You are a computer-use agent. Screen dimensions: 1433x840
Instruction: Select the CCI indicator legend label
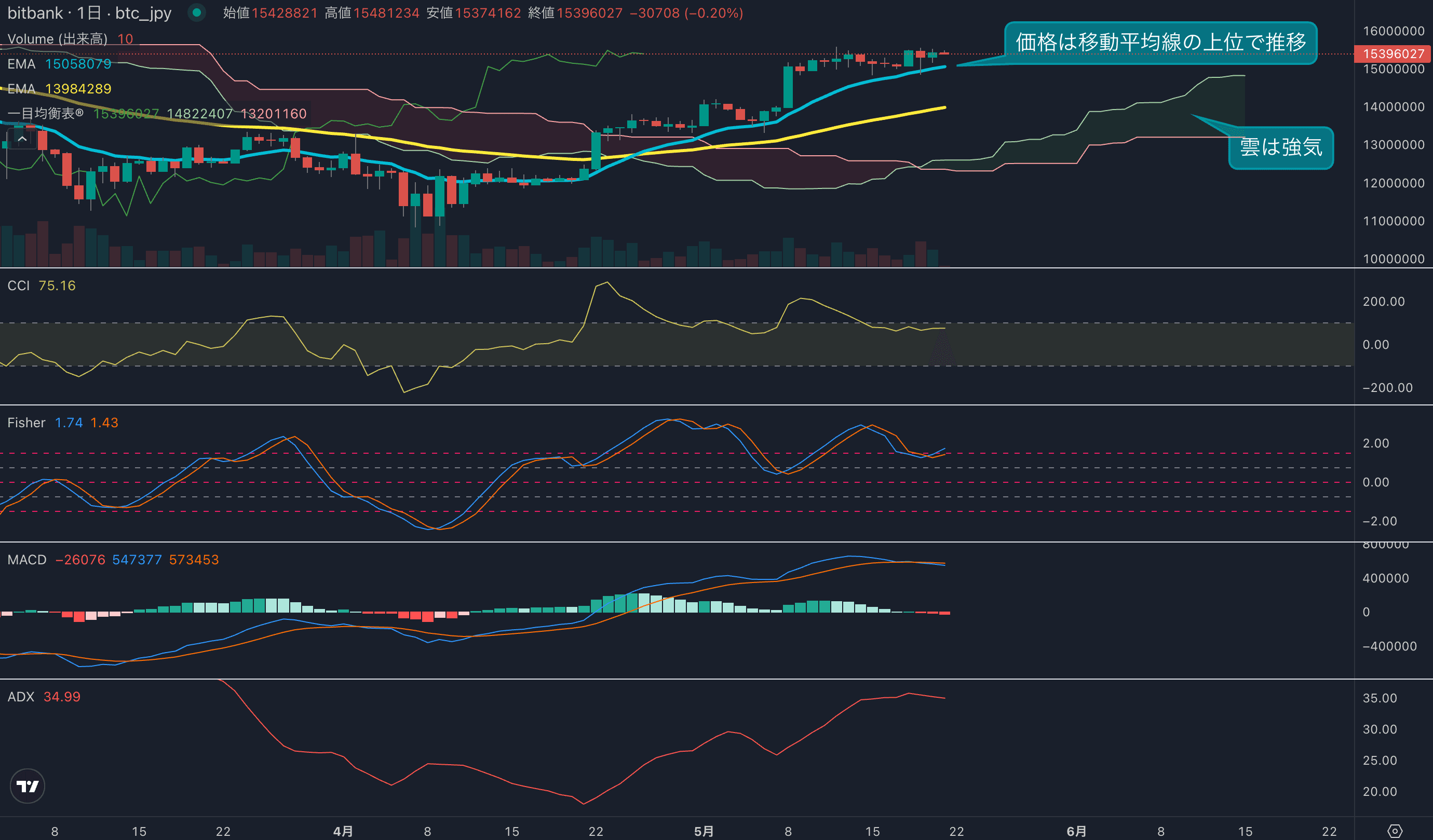18,286
